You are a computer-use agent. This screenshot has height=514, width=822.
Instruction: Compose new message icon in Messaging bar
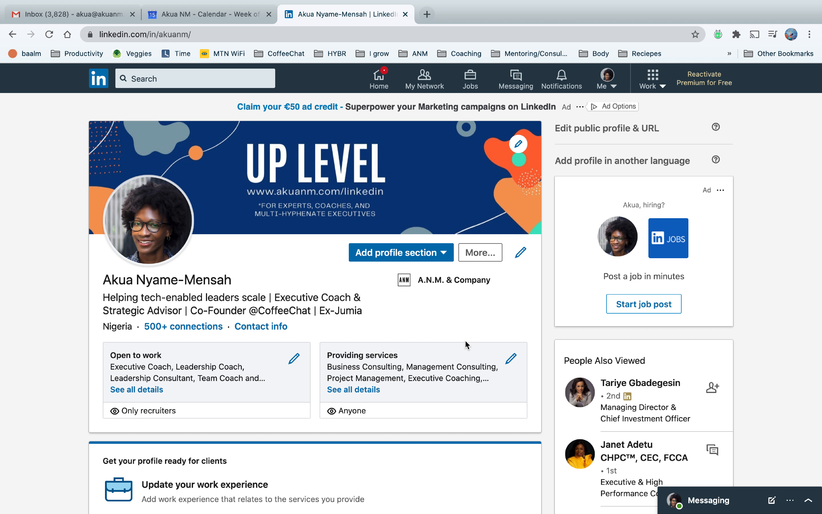click(x=772, y=500)
